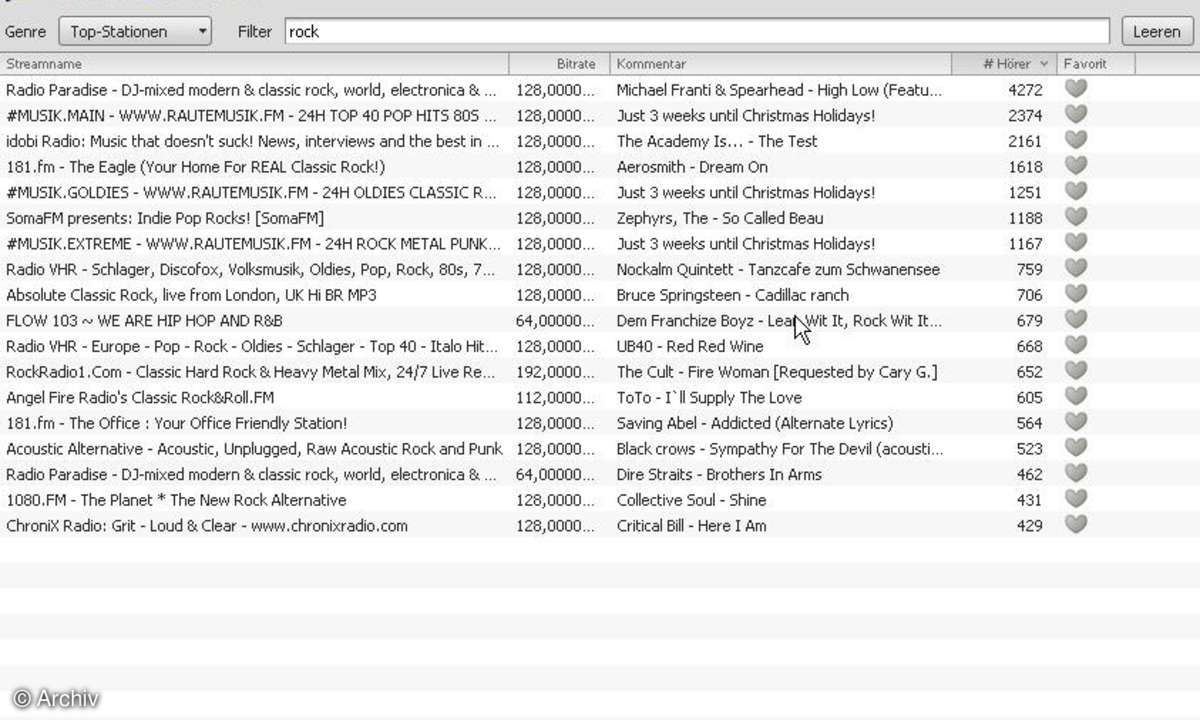Sort by Streamname column header
The width and height of the screenshot is (1200, 720).
point(255,63)
